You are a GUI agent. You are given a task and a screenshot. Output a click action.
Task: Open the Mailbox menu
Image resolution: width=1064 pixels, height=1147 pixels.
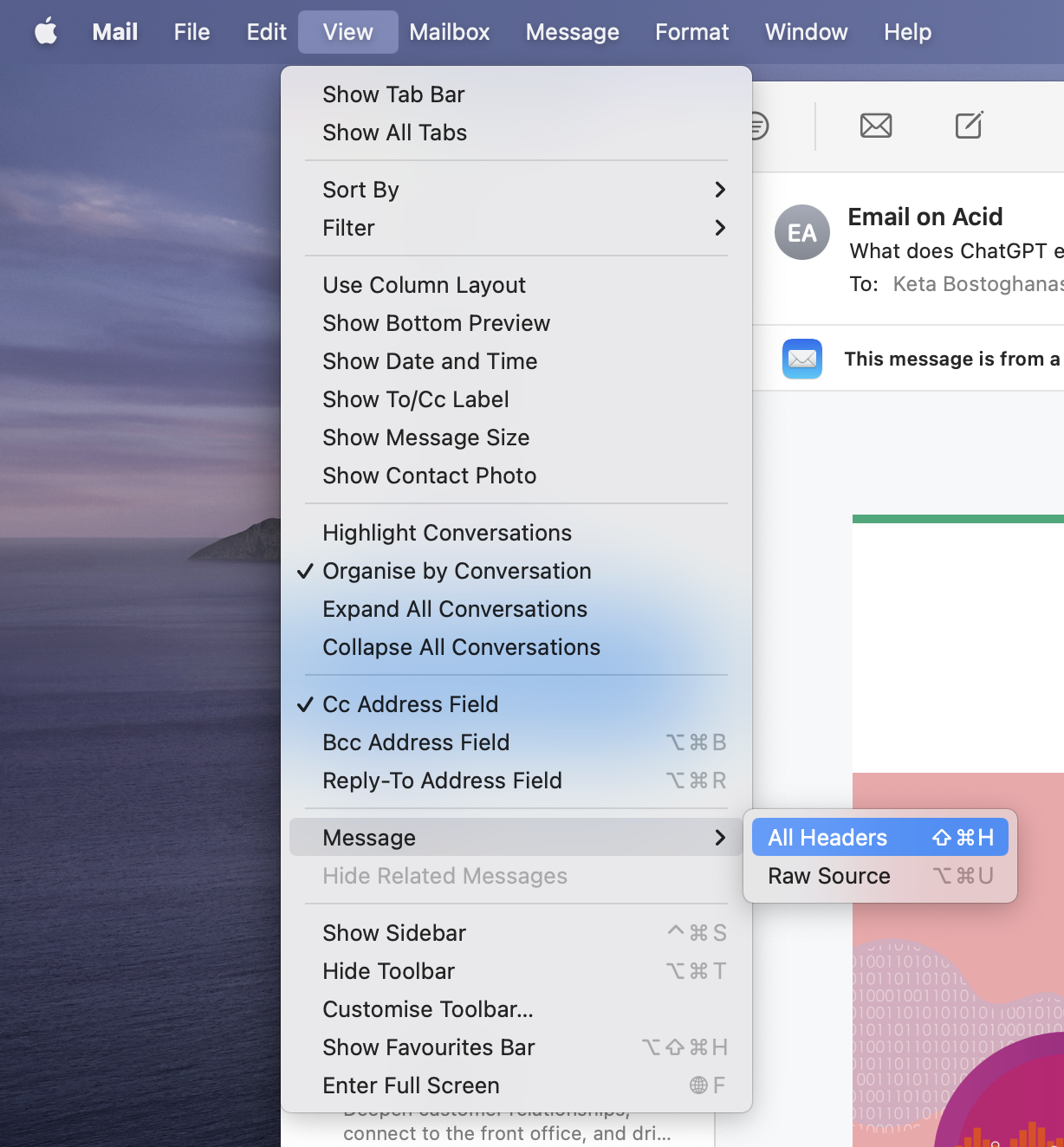point(450,31)
